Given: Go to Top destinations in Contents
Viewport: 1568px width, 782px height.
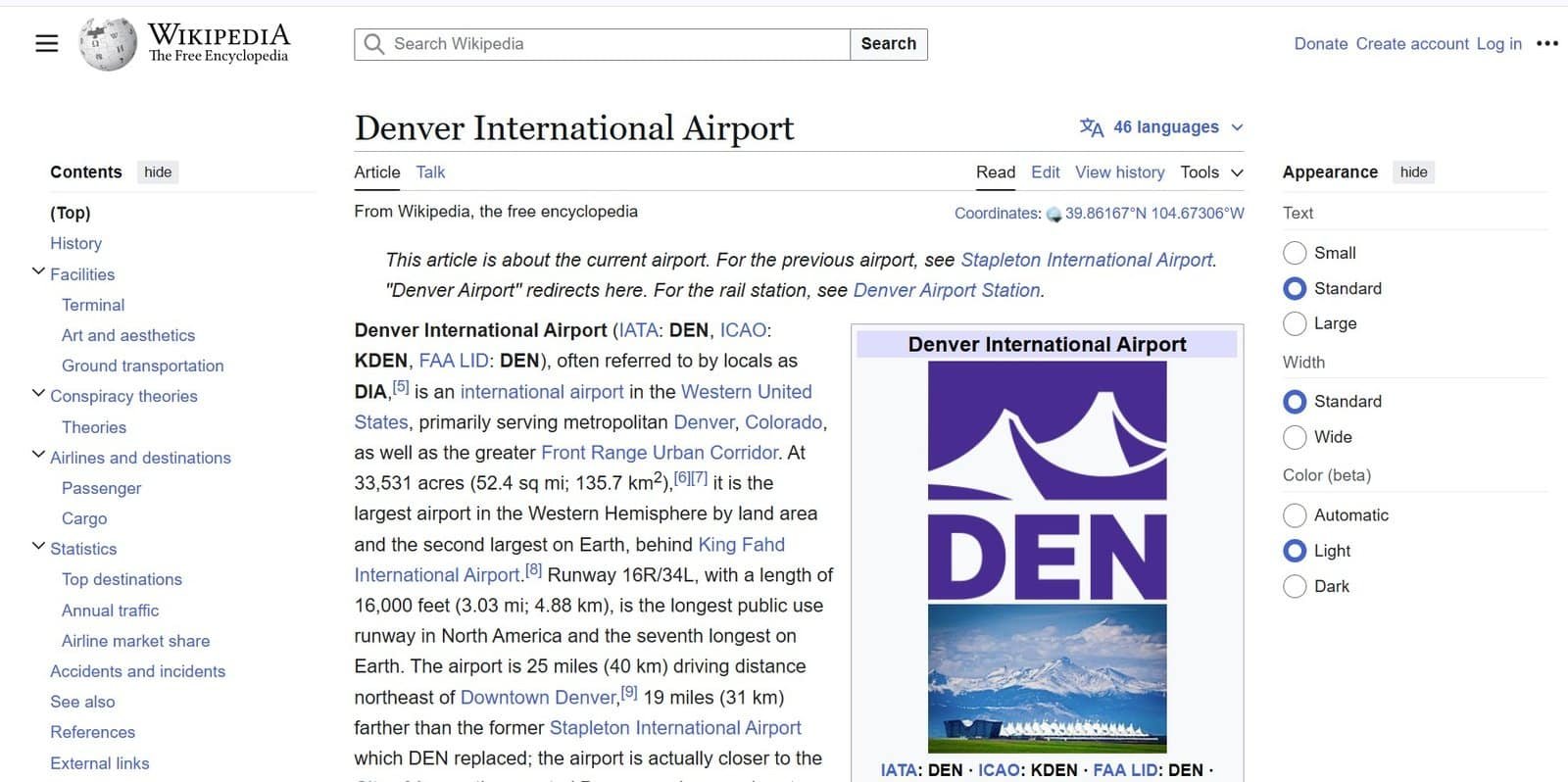Looking at the screenshot, I should (x=122, y=579).
